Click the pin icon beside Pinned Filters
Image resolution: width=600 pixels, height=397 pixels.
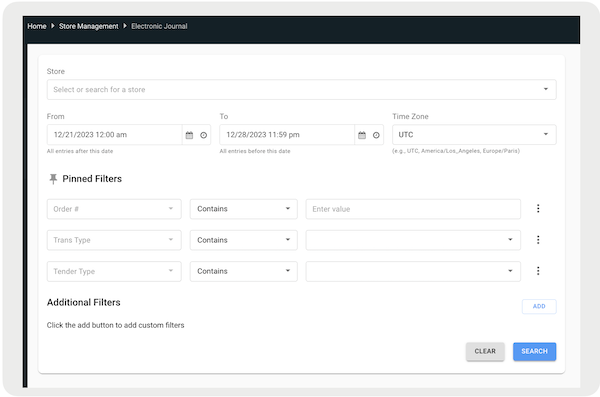[x=53, y=179]
